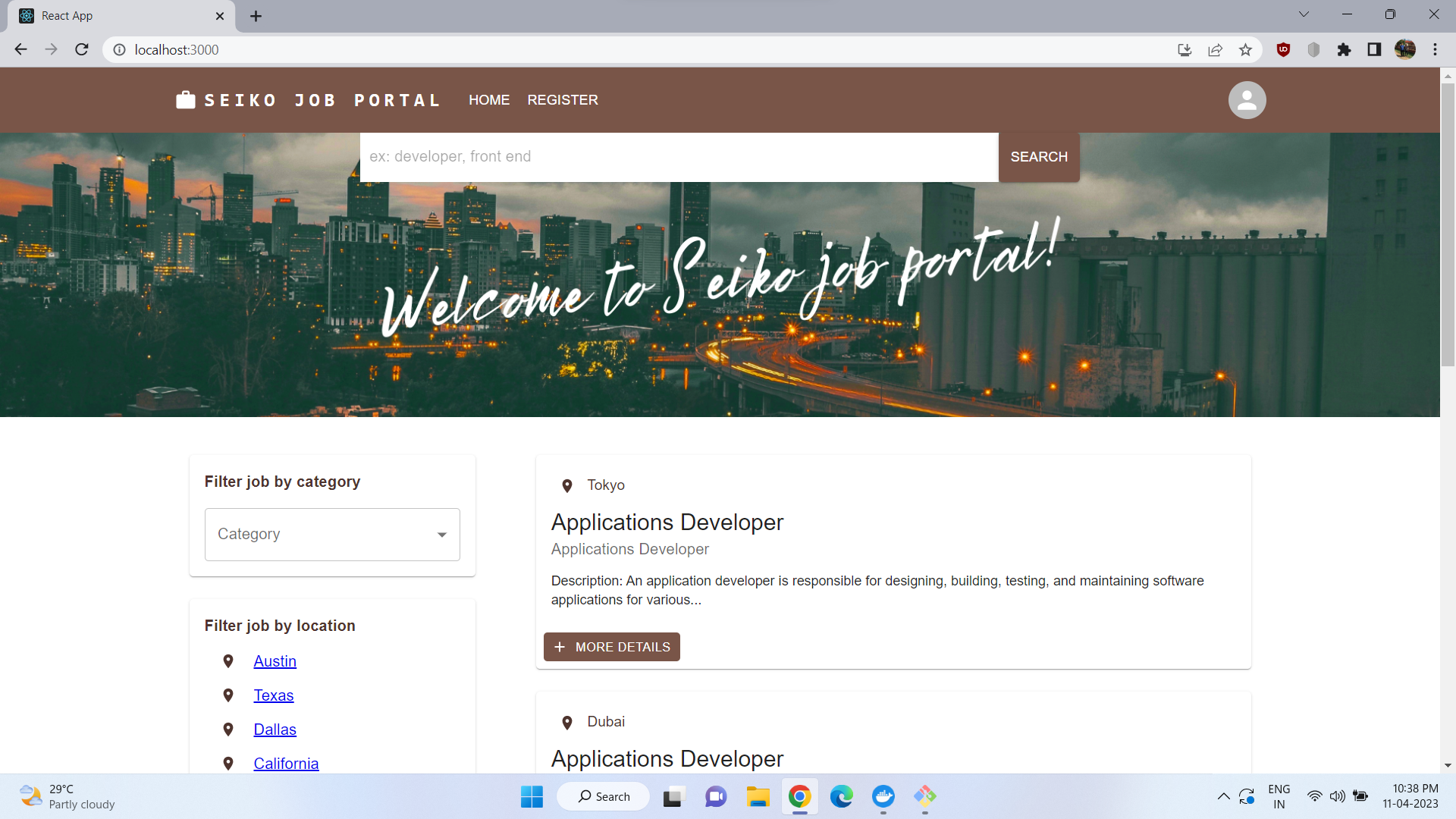Open the user avatar icon on the job portal
This screenshot has height=819, width=1456.
pyautogui.click(x=1246, y=99)
